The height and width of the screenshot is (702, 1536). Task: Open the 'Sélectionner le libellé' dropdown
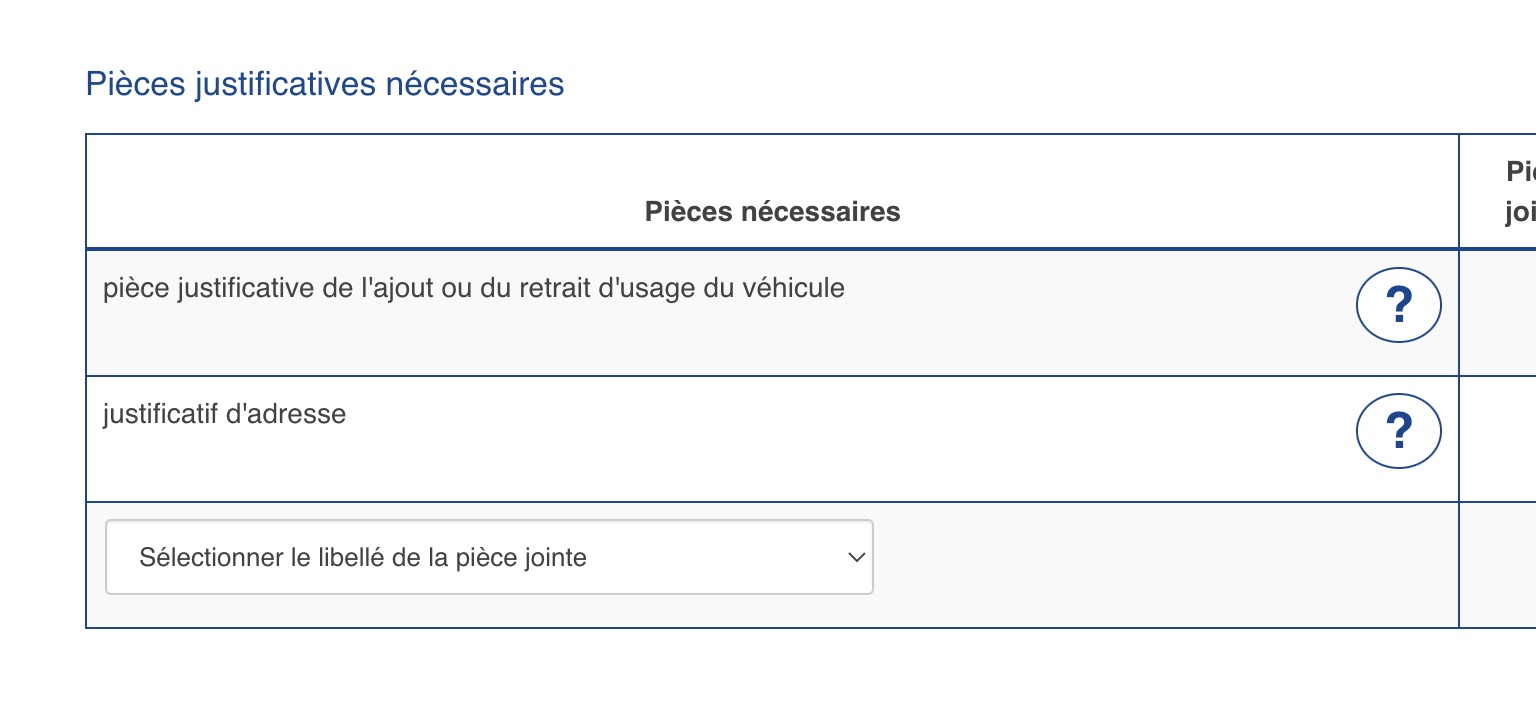tap(489, 557)
